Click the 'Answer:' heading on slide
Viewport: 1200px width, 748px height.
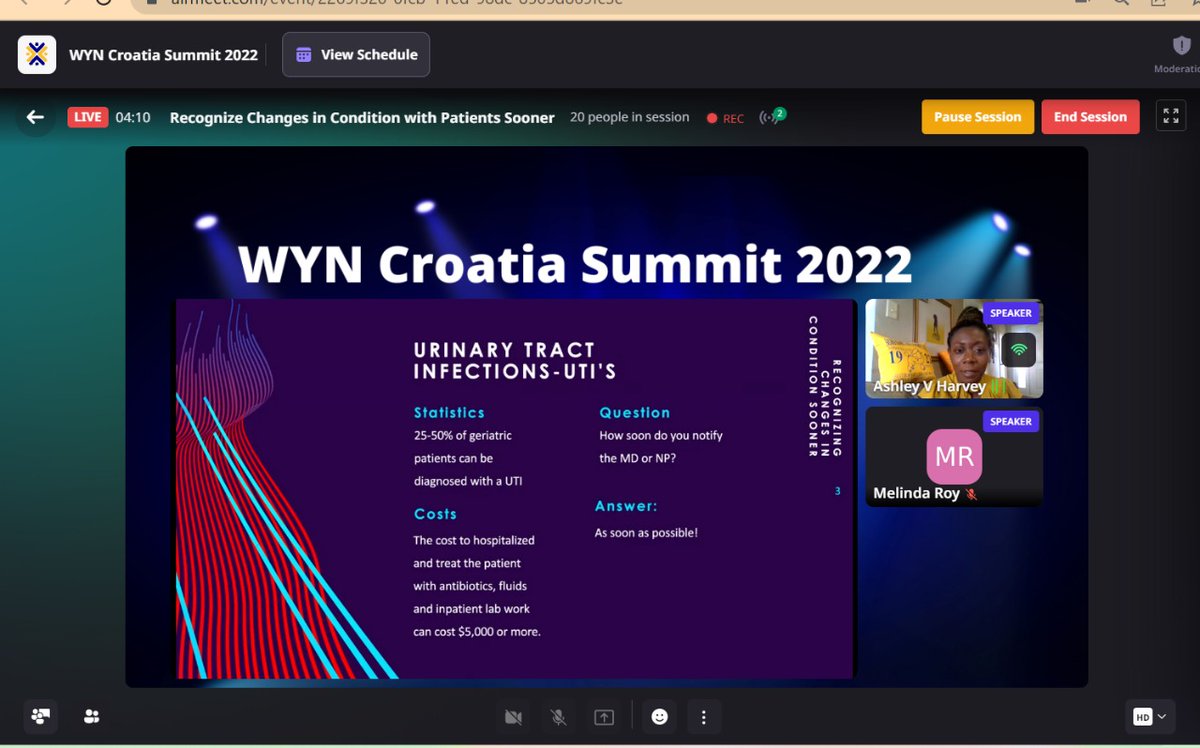626,506
